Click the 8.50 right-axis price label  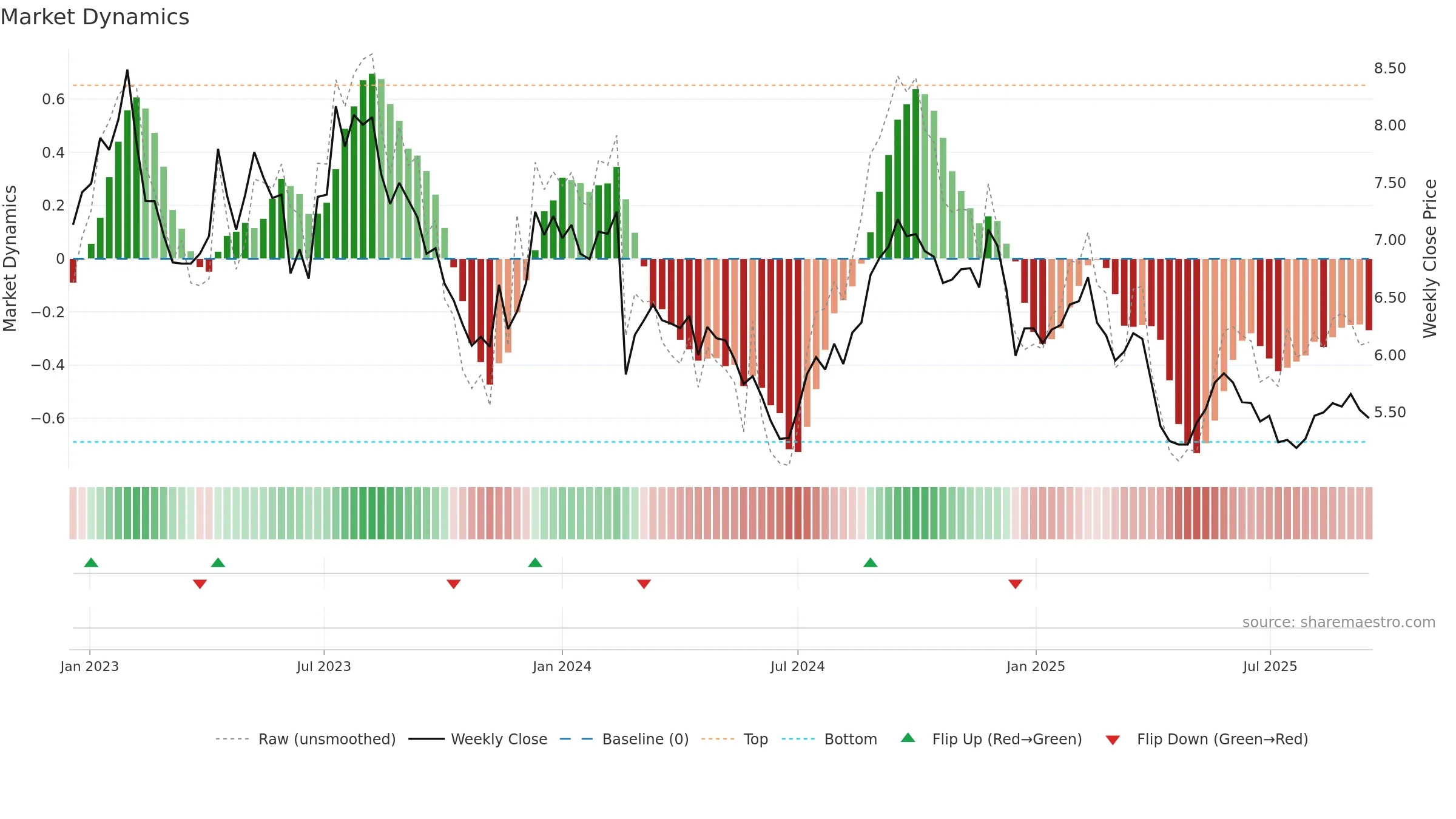pyautogui.click(x=1390, y=68)
